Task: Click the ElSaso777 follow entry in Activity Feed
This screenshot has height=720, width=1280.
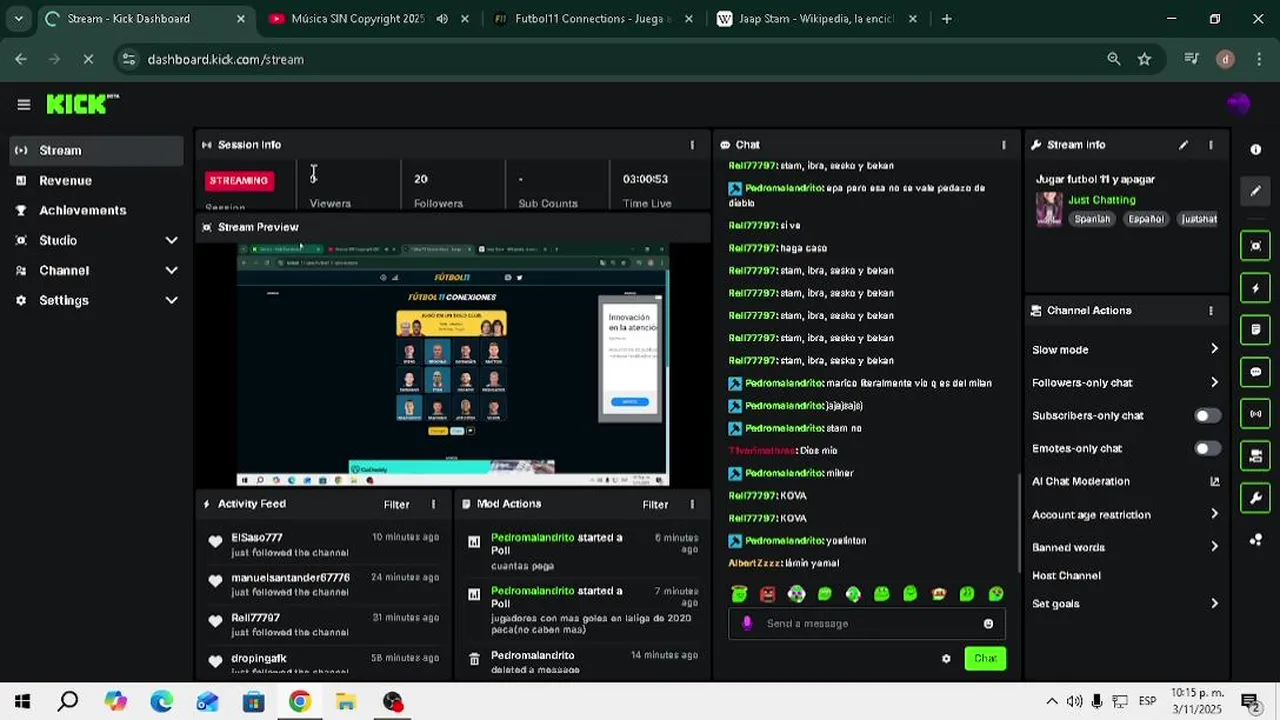Action: pyautogui.click(x=324, y=545)
